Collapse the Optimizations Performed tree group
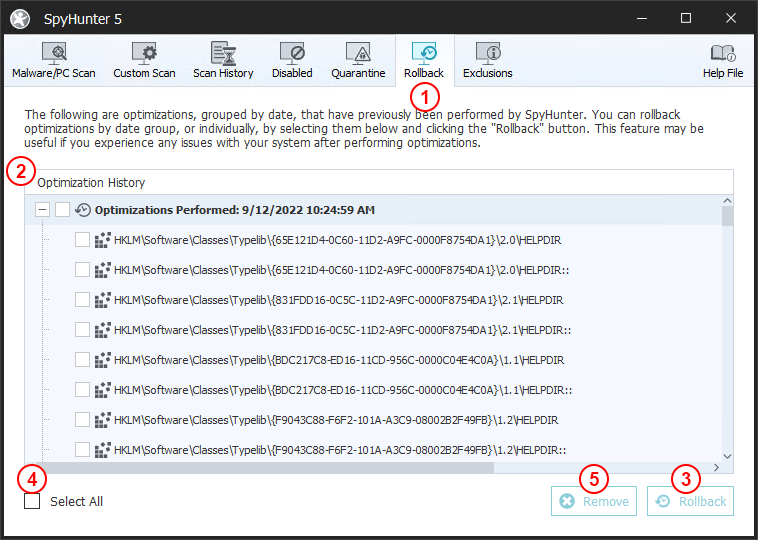 [x=42, y=210]
